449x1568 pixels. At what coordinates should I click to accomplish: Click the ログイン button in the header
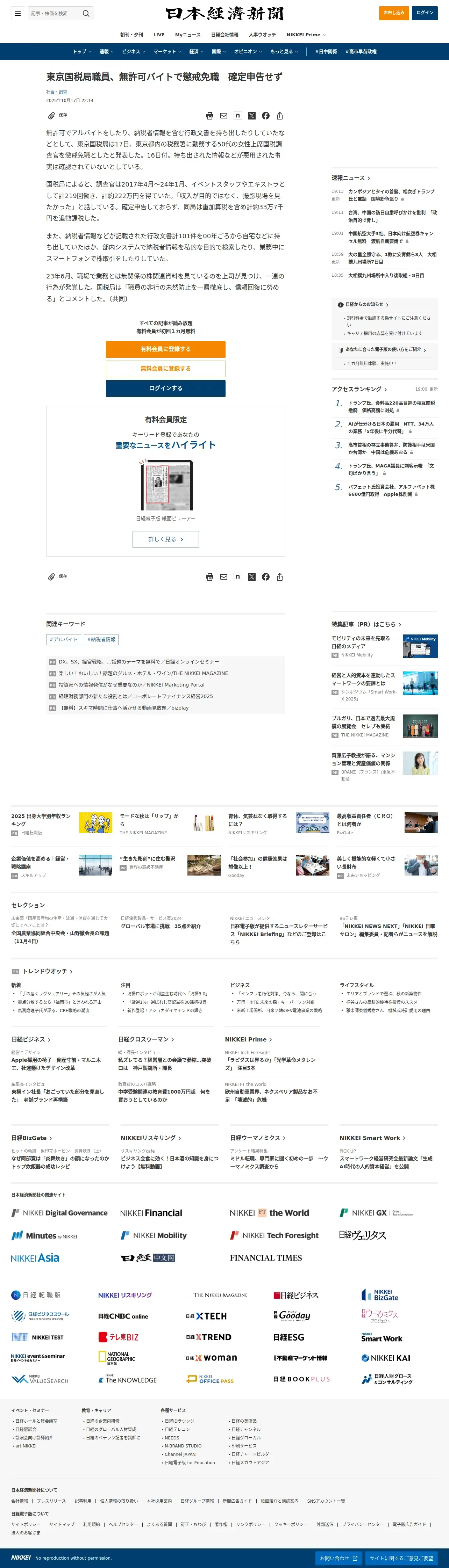pos(425,13)
